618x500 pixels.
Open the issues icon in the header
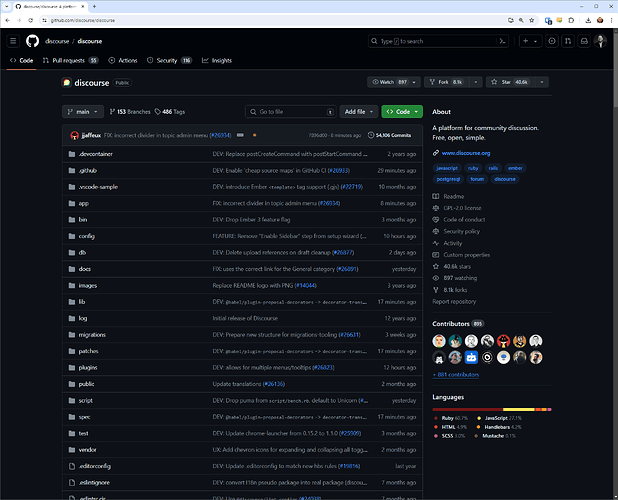(x=552, y=41)
